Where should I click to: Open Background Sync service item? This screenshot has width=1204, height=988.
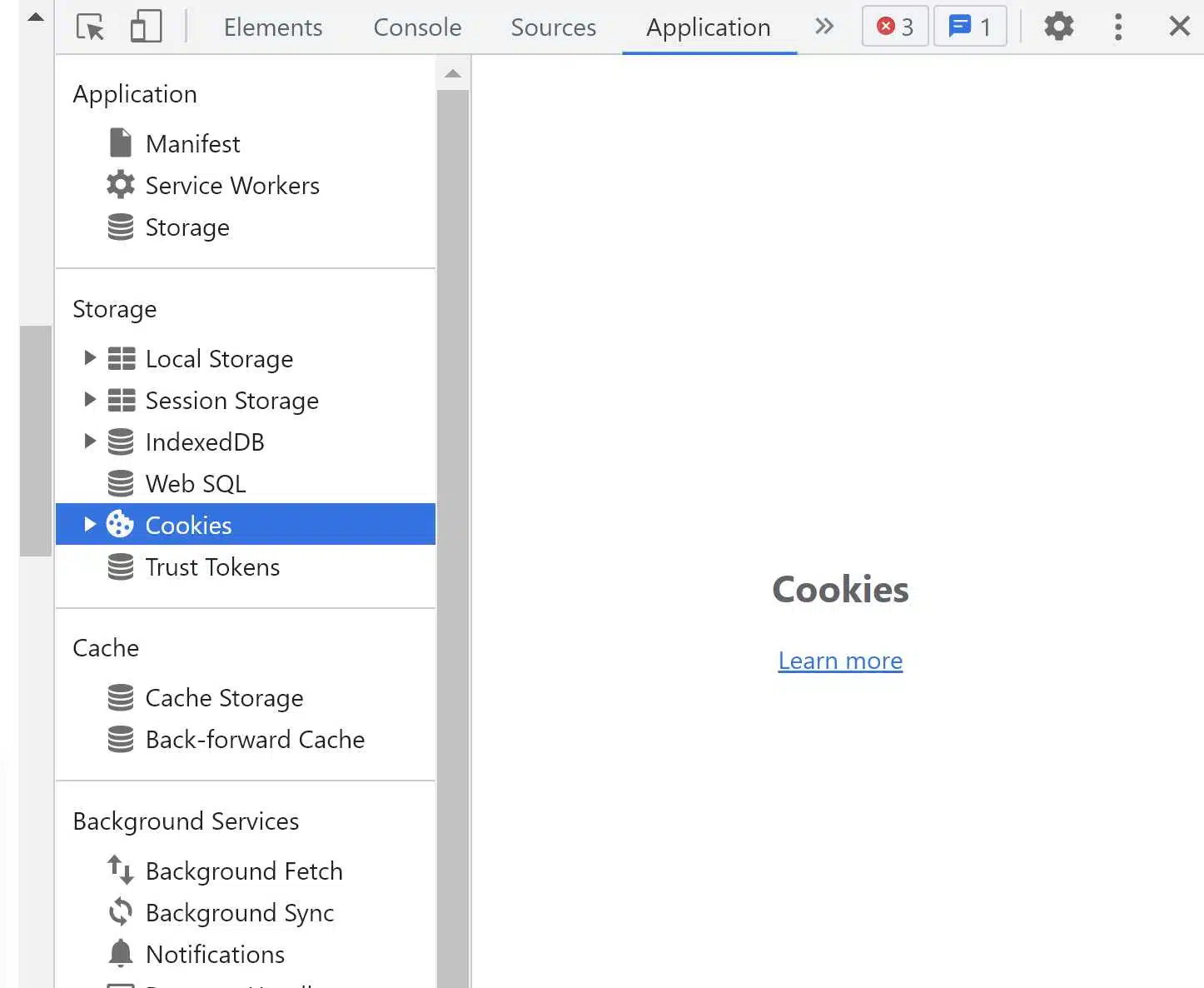239,912
